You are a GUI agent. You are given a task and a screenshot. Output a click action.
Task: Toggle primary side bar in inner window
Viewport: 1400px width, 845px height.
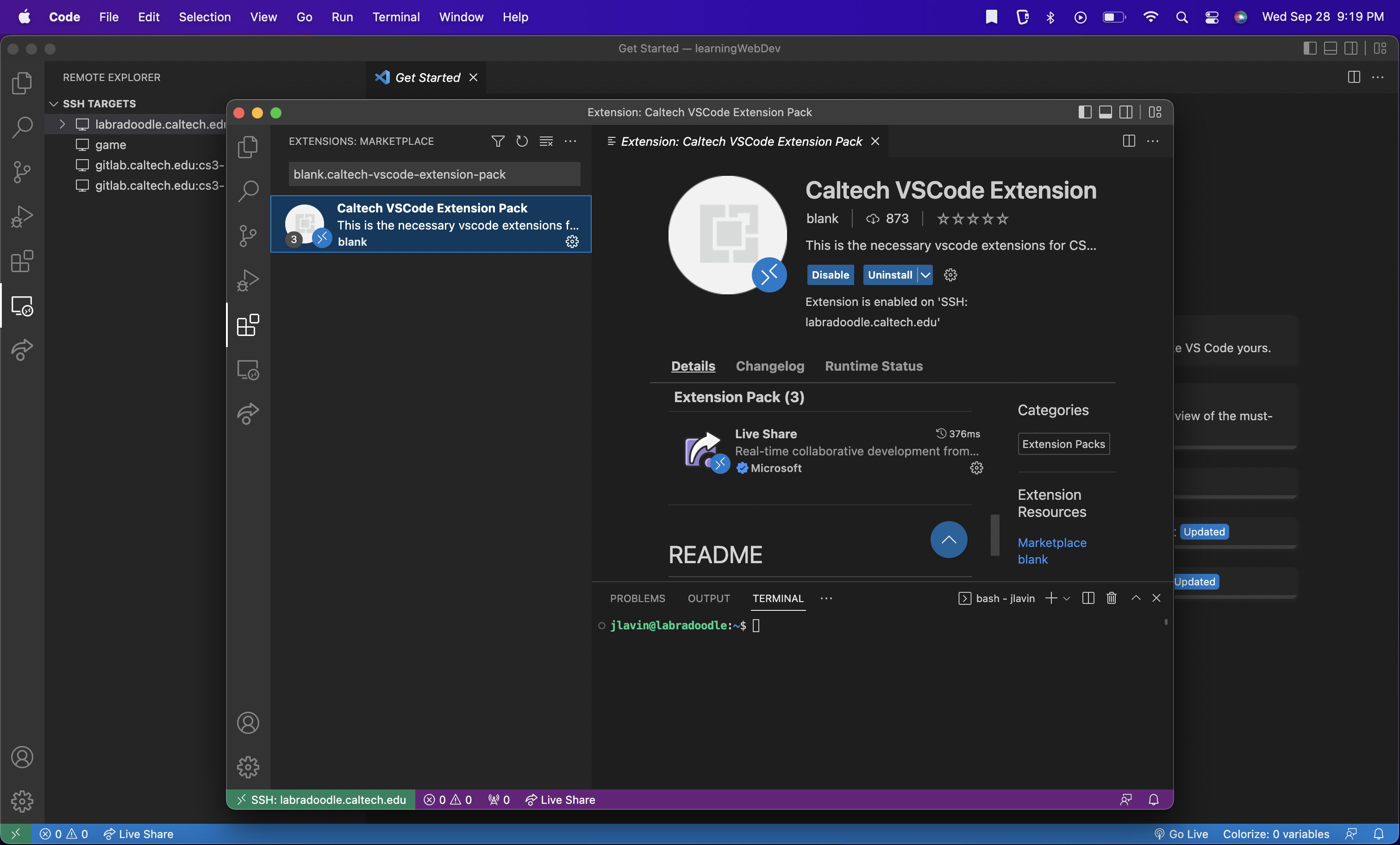tap(1085, 112)
